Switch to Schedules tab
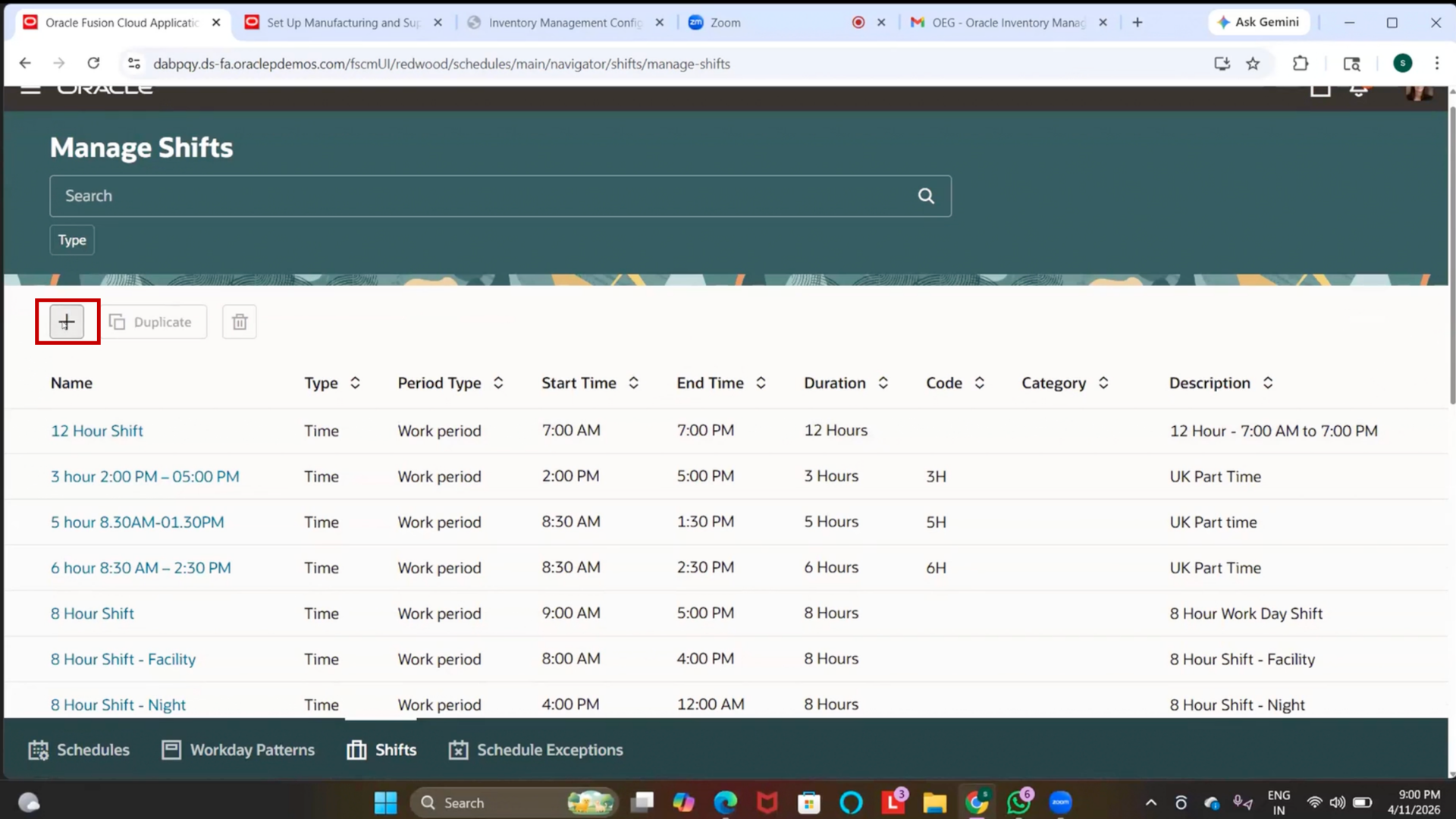The height and width of the screenshot is (819, 1456). pos(79,749)
